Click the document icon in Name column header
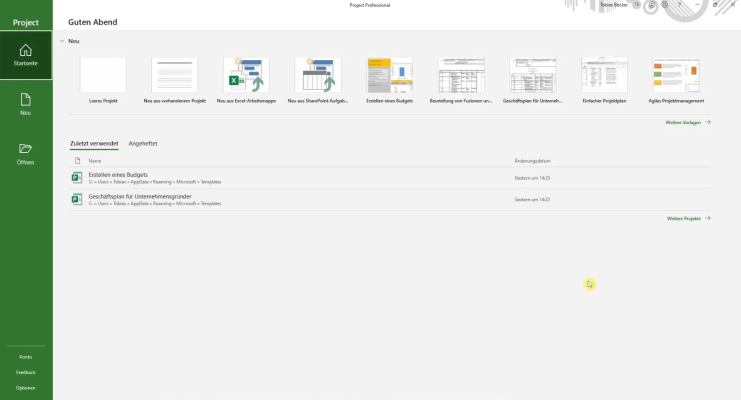741x400 pixels. [x=78, y=161]
